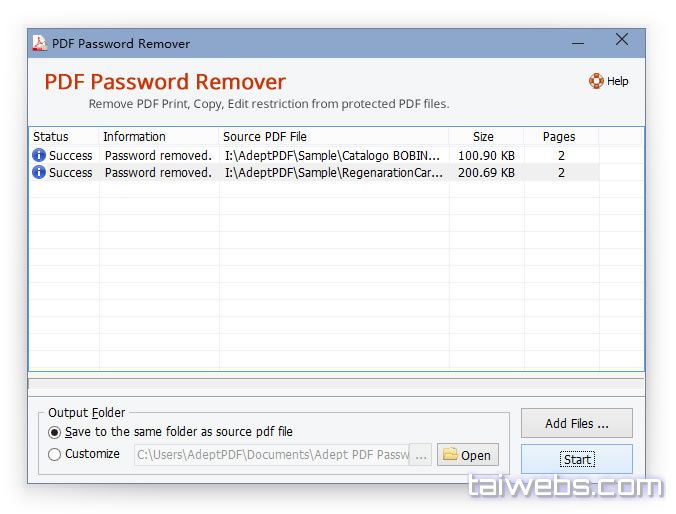
Task: Click the browse ellipsis button
Action: (x=421, y=455)
